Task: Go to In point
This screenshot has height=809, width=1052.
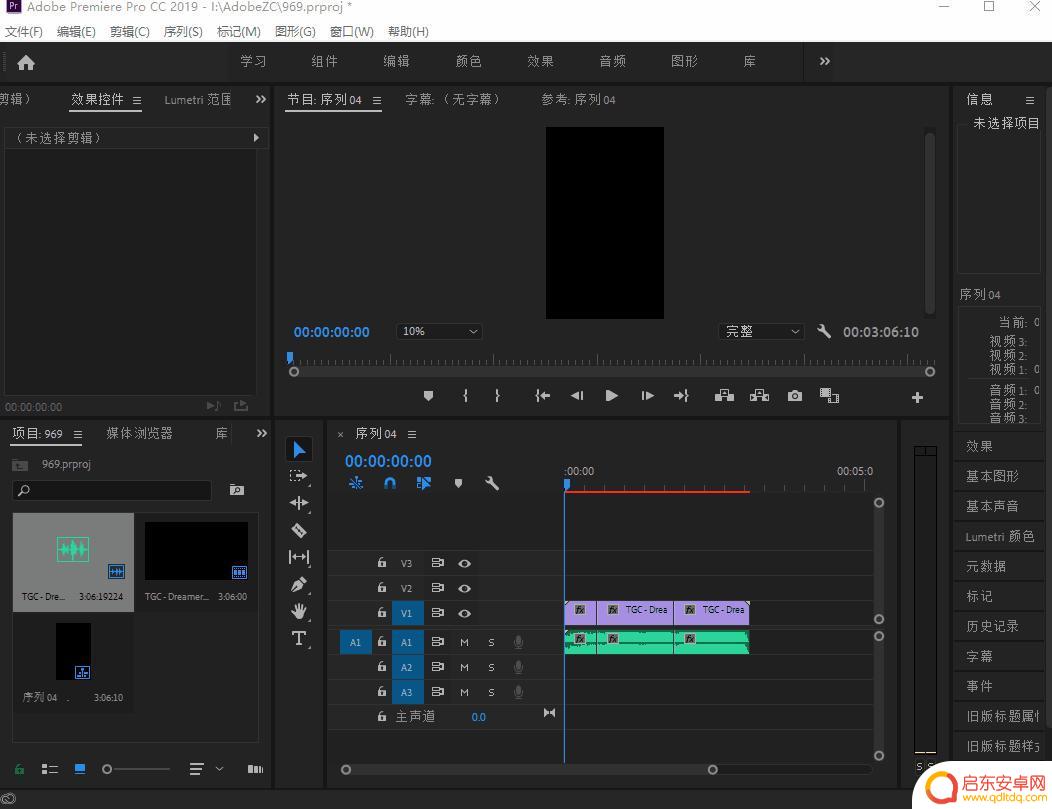Action: click(542, 396)
